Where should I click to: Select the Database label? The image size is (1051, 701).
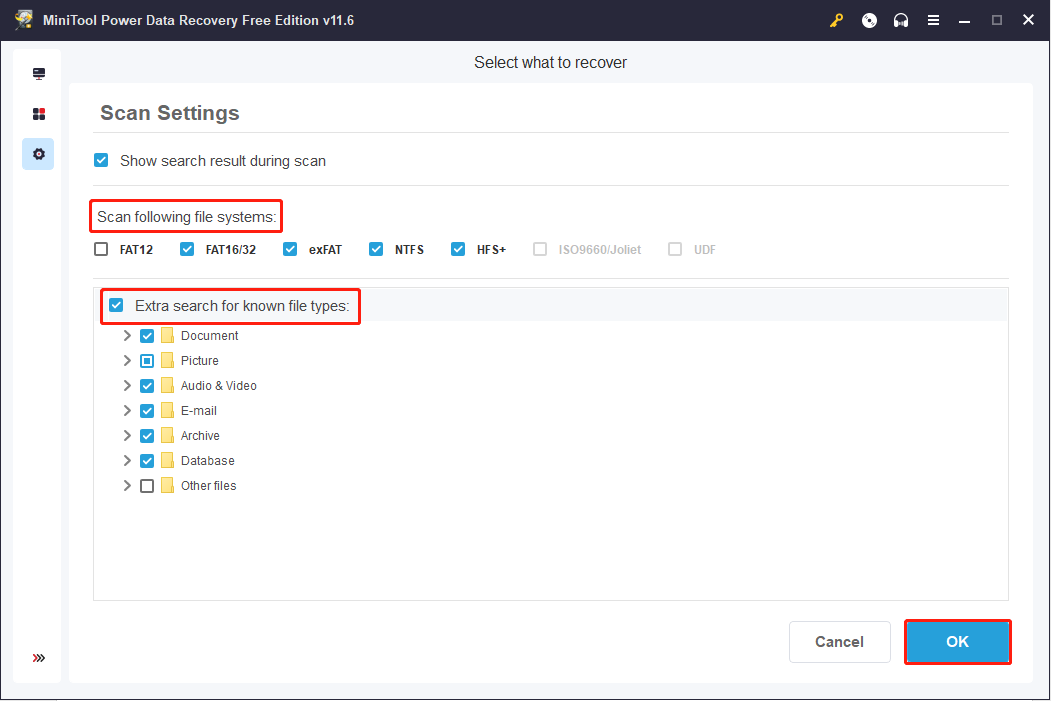coord(208,461)
